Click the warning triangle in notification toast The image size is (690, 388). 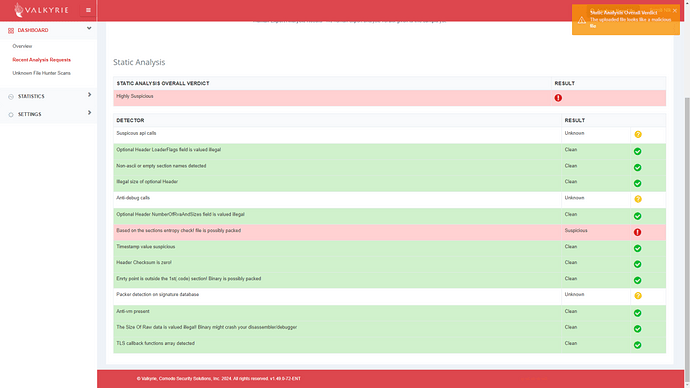pyautogui.click(x=581, y=20)
